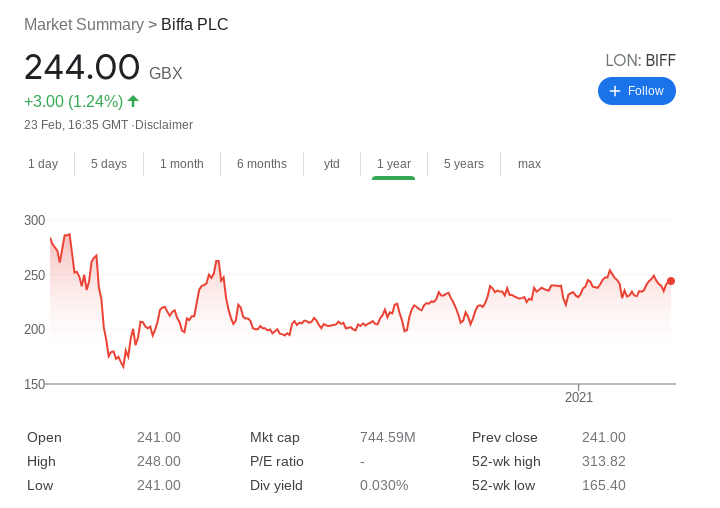Select the 1 day range tab
Screen dimensions: 720x508
tap(43, 164)
